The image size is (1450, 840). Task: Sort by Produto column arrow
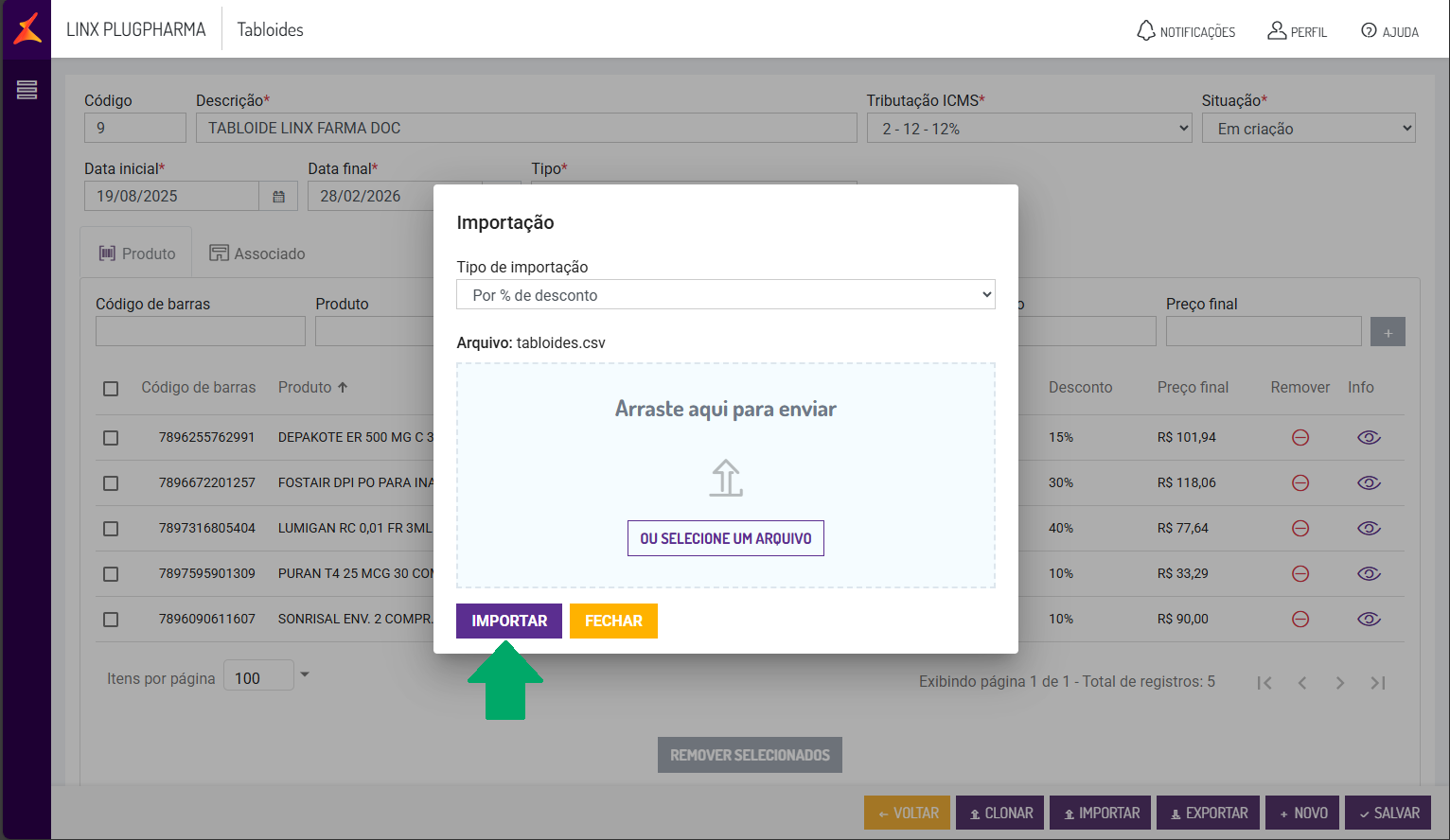343,387
